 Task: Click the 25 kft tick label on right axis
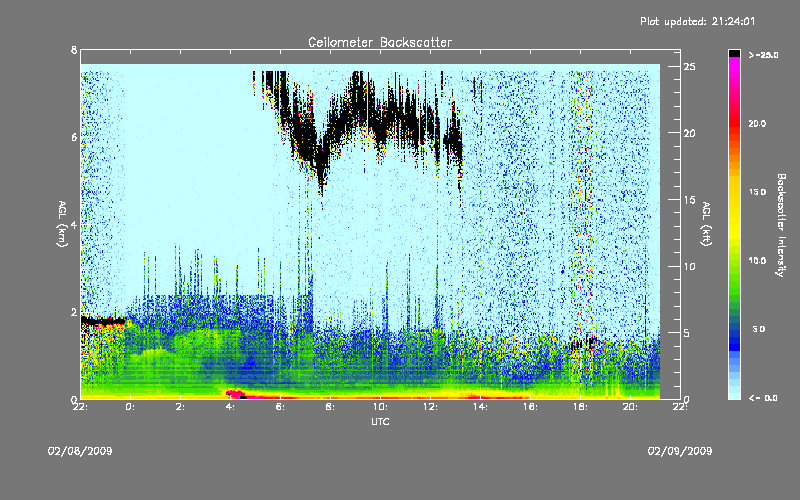(x=690, y=67)
